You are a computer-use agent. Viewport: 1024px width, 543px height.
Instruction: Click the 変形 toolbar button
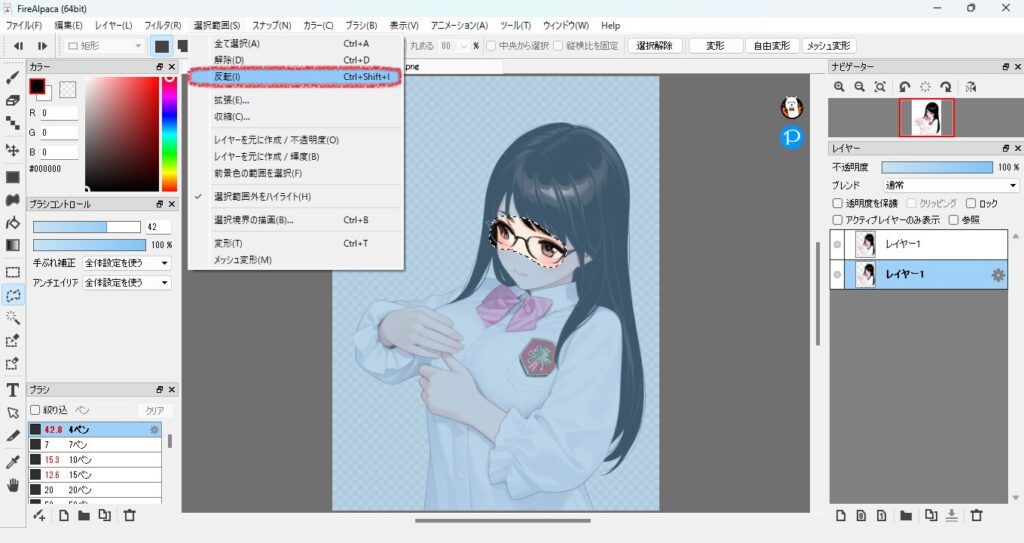[715, 46]
